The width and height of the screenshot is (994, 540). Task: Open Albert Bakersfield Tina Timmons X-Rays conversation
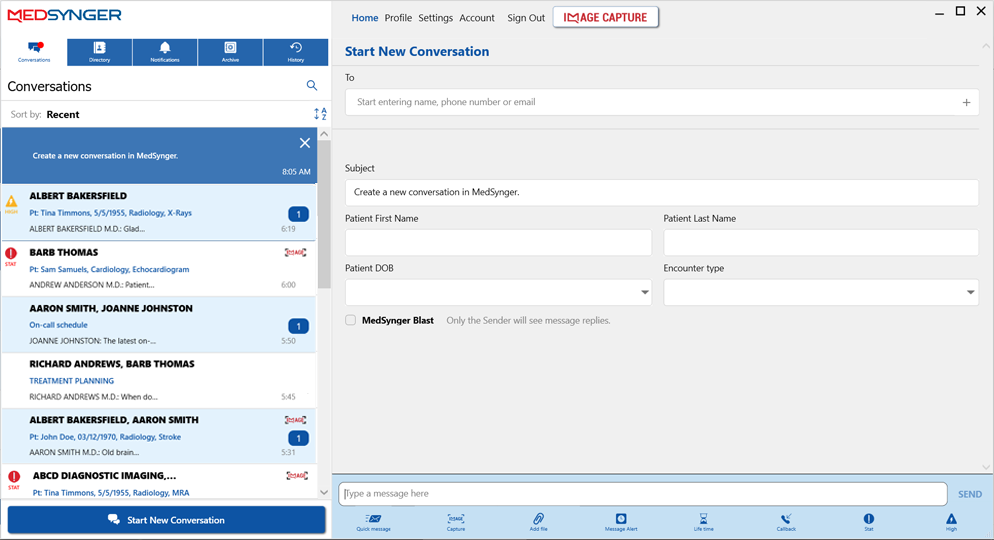159,212
